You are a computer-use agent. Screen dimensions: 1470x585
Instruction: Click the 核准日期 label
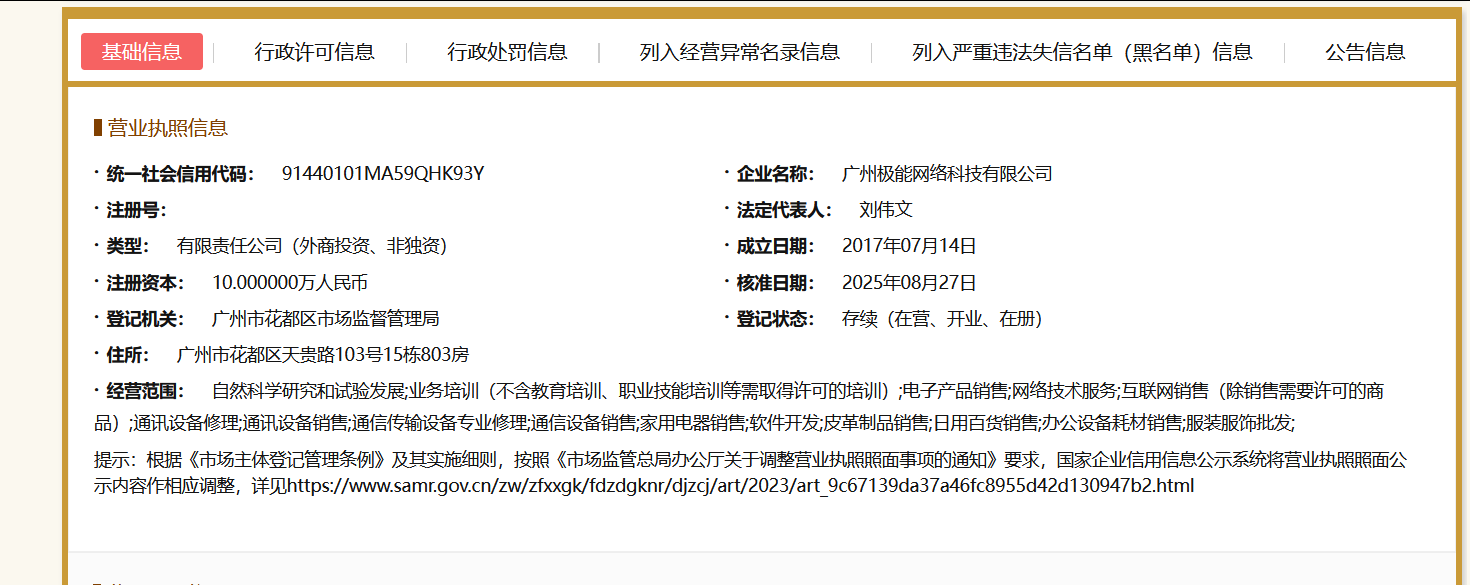(x=775, y=283)
